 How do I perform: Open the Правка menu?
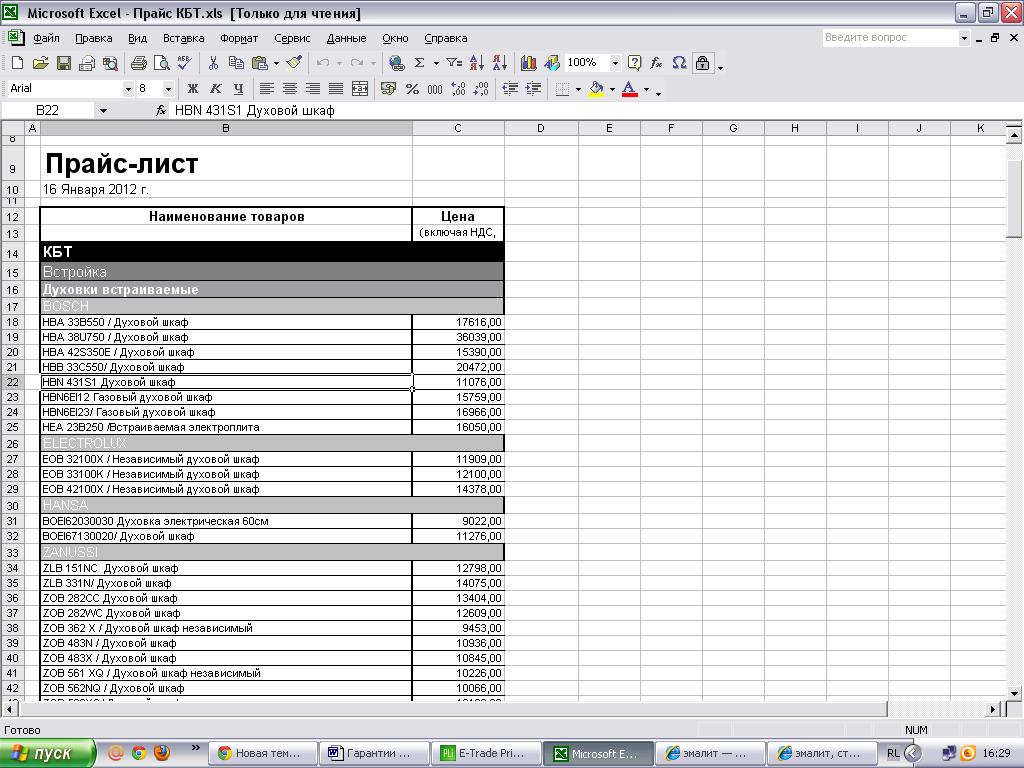pos(93,38)
